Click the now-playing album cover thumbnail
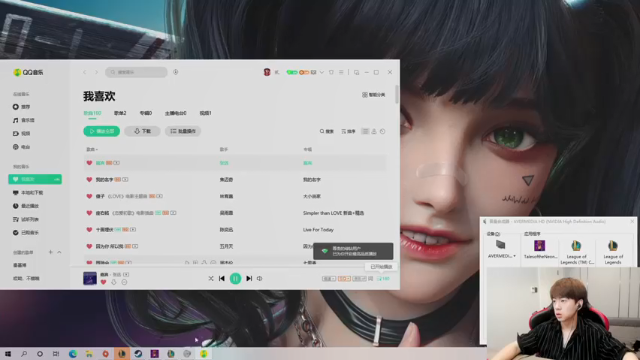Image resolution: width=640 pixels, height=360 pixels. tap(90, 278)
